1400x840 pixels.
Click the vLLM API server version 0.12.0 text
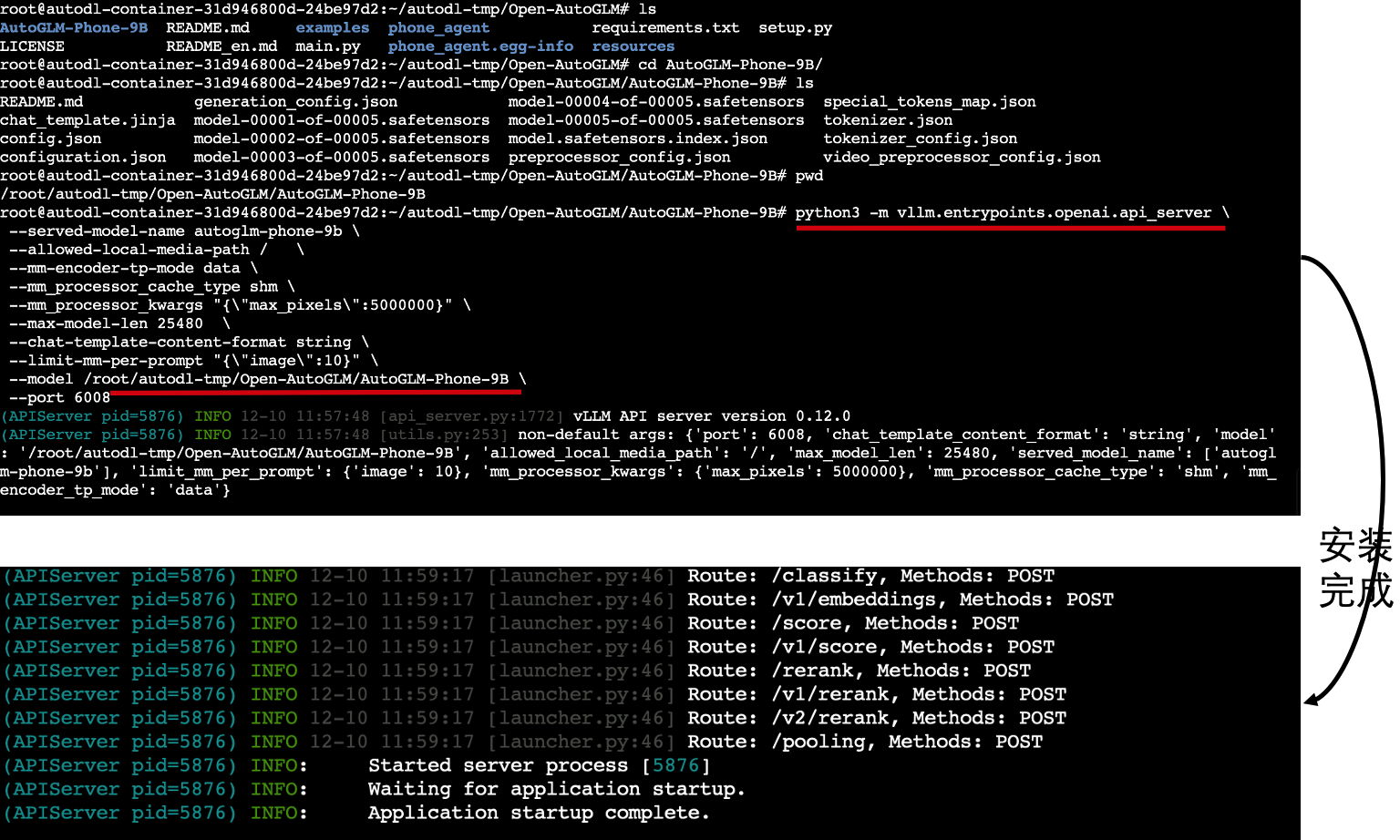pos(711,416)
